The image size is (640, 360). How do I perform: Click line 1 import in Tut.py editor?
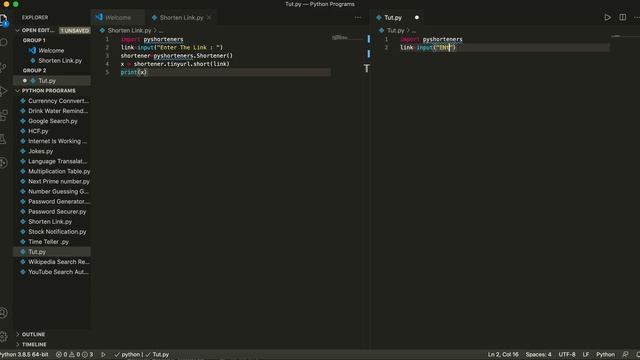[431, 40]
